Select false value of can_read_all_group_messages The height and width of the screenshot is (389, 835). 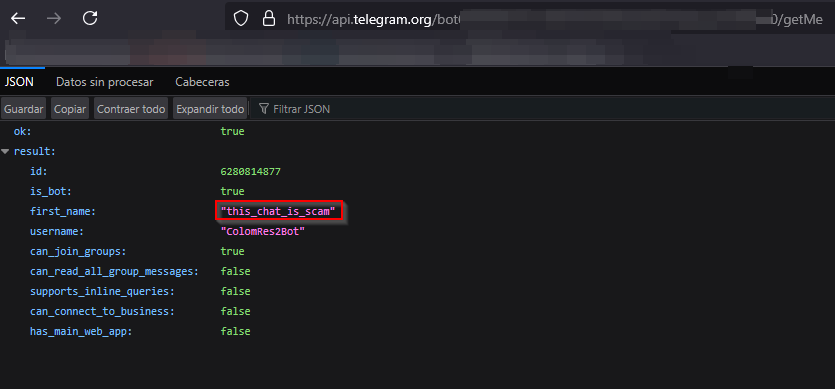[235, 272]
